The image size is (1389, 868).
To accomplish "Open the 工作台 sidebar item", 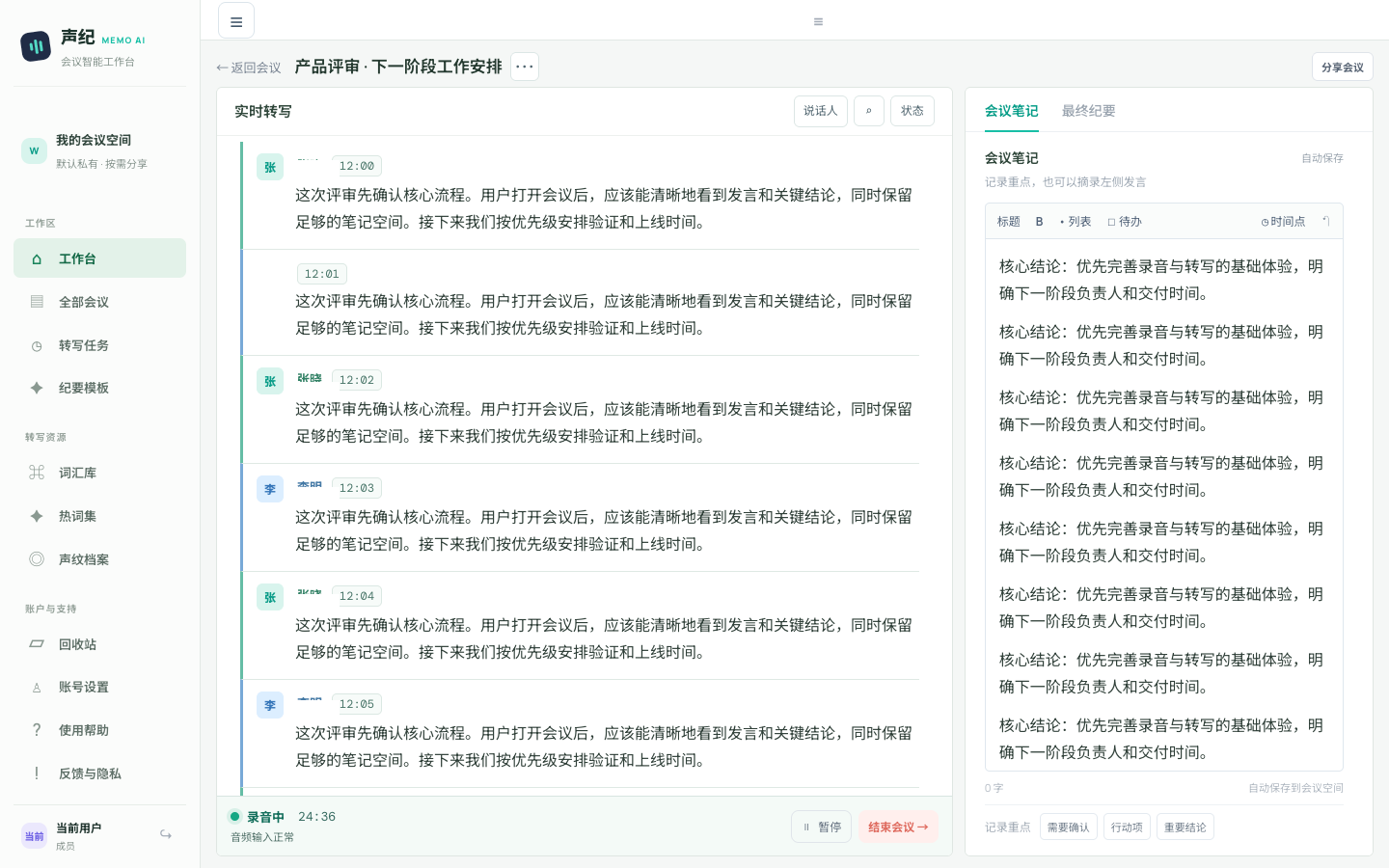I will click(99, 258).
